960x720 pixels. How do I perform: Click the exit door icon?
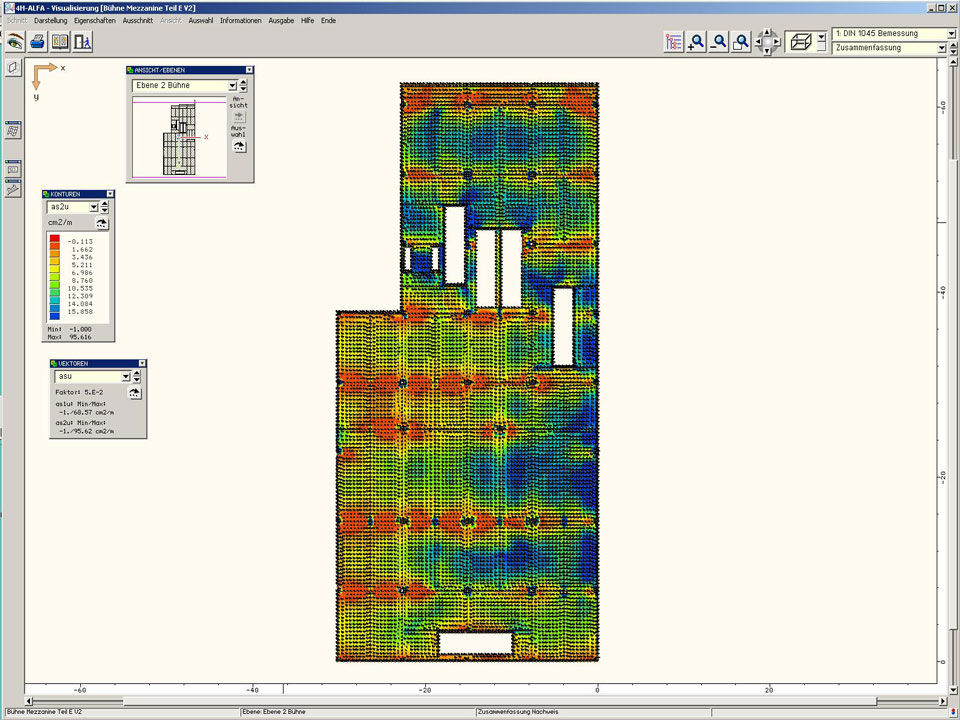83,42
